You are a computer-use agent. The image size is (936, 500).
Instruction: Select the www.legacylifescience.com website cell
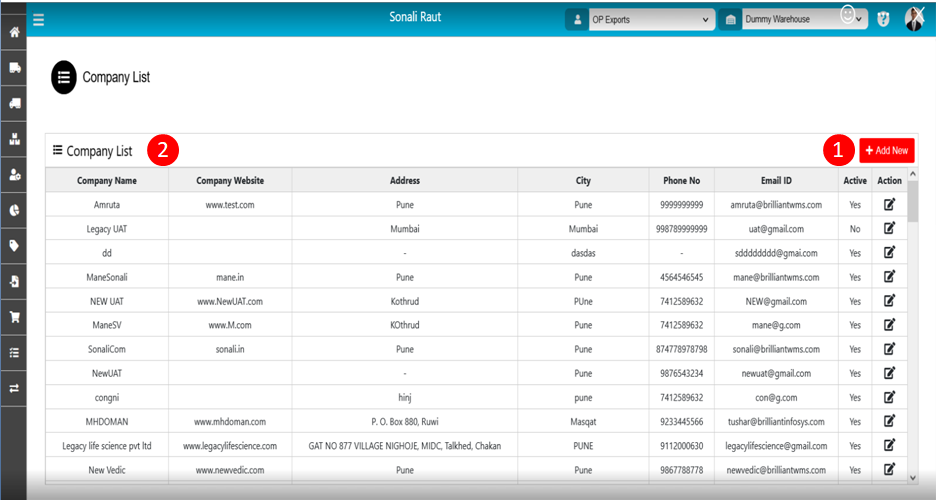(x=230, y=445)
